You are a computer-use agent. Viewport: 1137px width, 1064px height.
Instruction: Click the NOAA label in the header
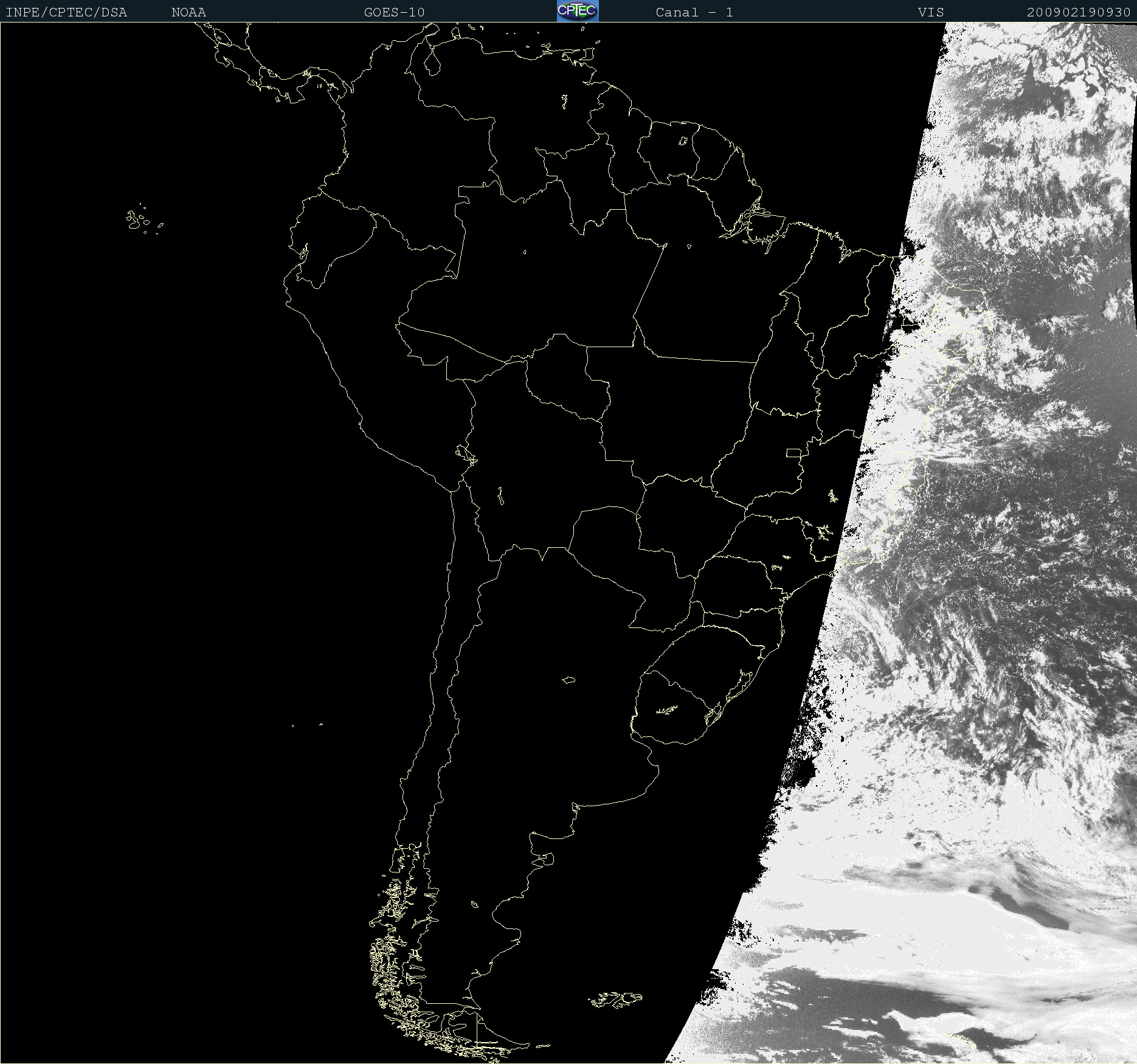188,12
